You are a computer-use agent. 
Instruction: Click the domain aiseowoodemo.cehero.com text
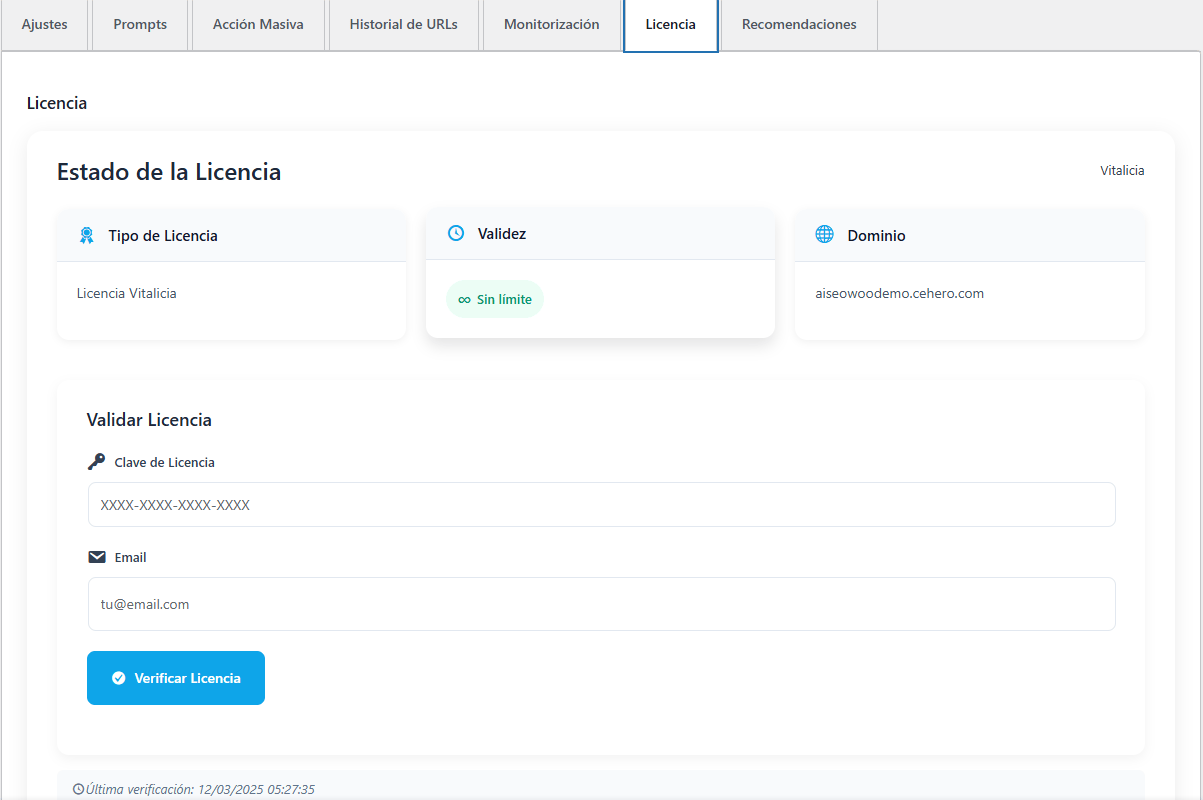pos(898,293)
